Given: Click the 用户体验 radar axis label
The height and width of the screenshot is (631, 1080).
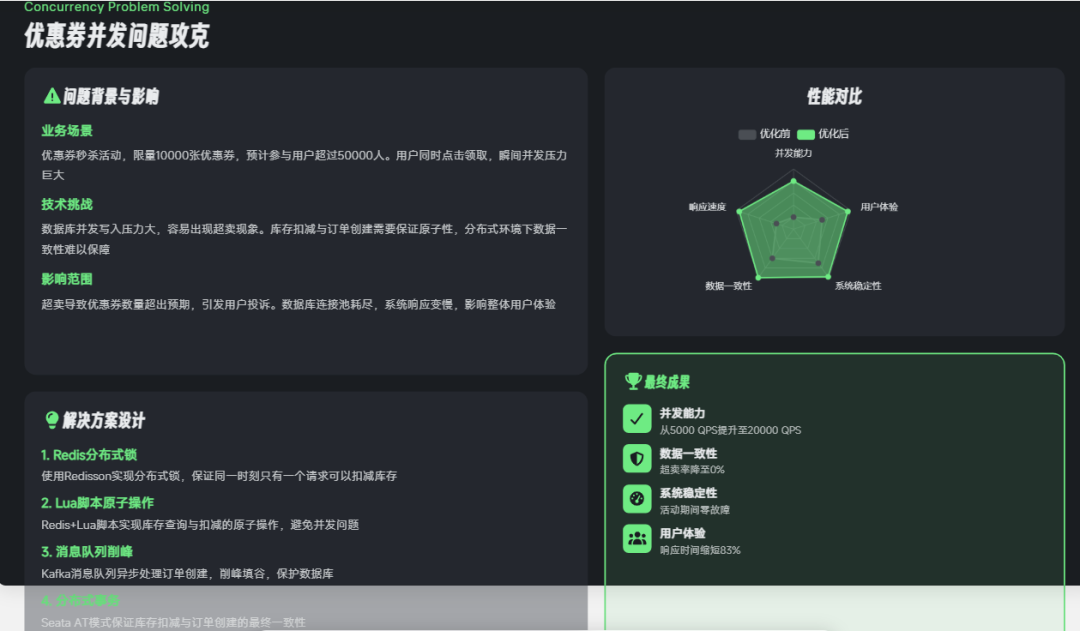Looking at the screenshot, I should (879, 207).
